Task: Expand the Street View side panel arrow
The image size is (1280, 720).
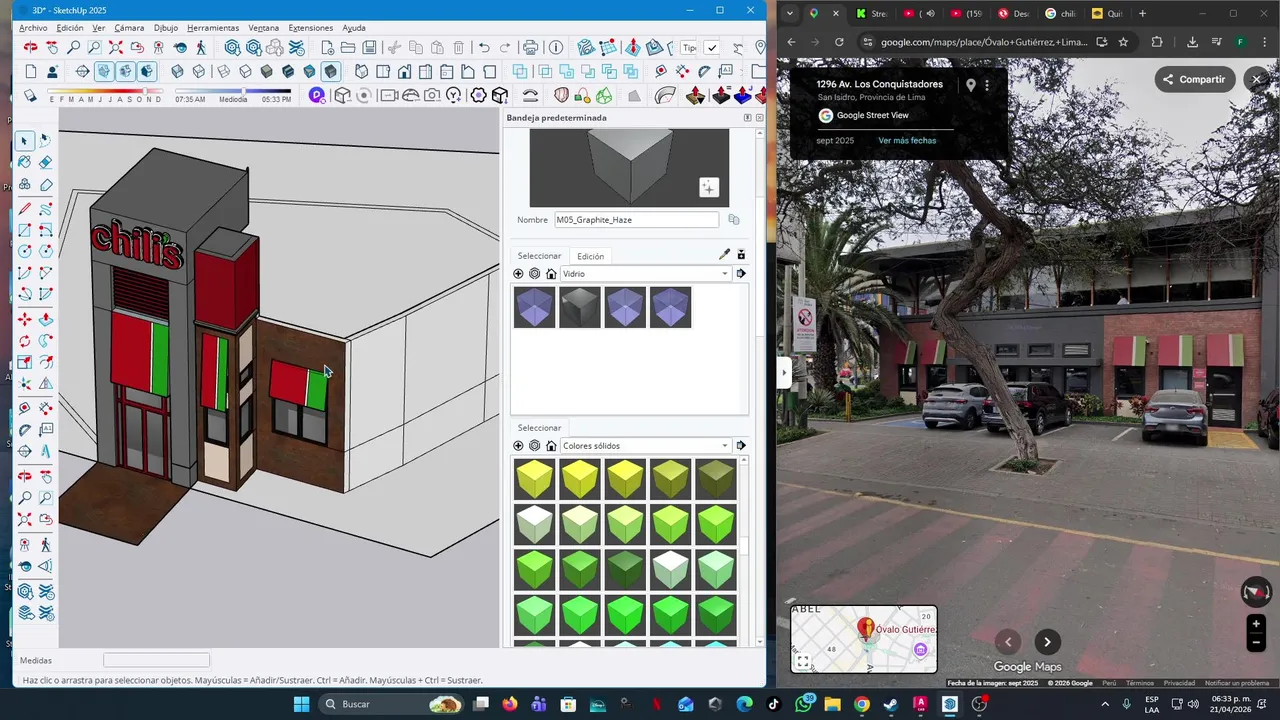Action: click(x=784, y=373)
